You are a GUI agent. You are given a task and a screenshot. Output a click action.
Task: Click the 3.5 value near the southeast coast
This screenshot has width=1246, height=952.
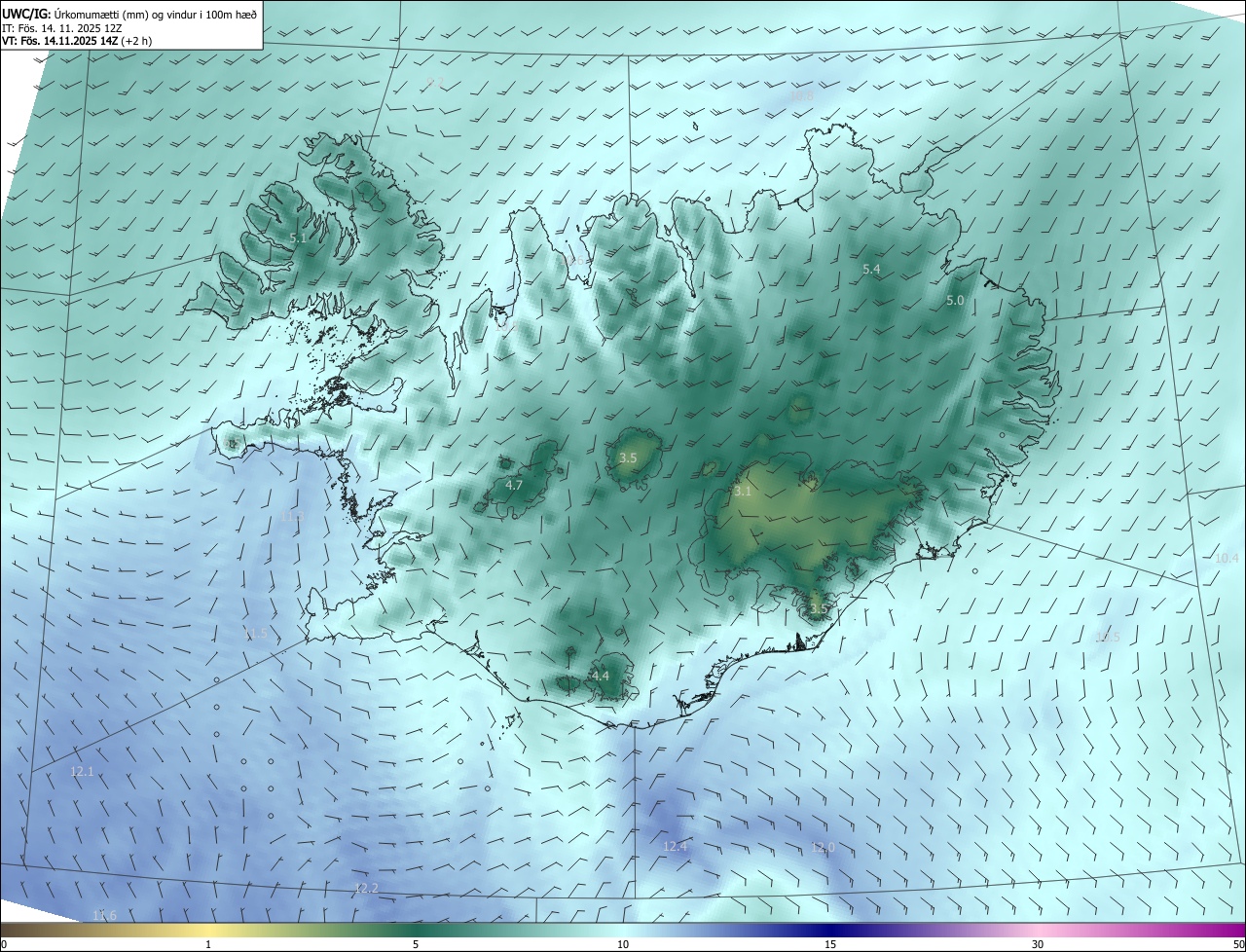[x=819, y=608]
